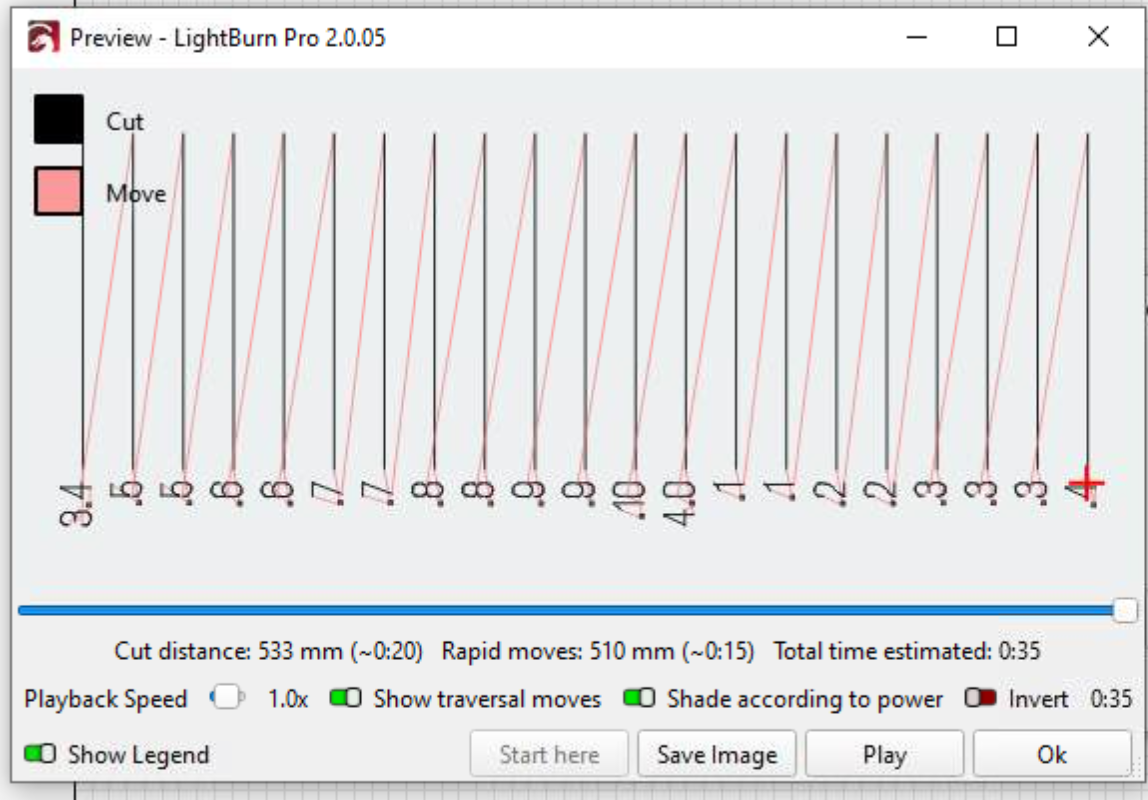
Task: Toggle Show traversal moves off
Action: [346, 699]
